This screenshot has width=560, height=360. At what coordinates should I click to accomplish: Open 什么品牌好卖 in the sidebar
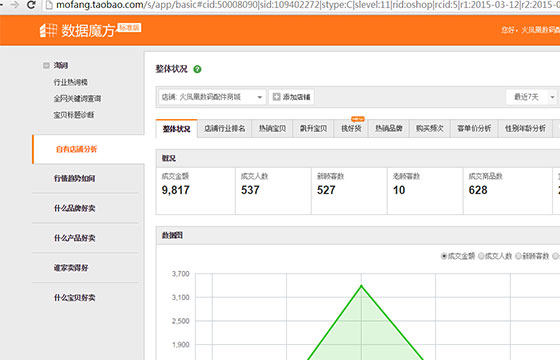[x=75, y=208]
